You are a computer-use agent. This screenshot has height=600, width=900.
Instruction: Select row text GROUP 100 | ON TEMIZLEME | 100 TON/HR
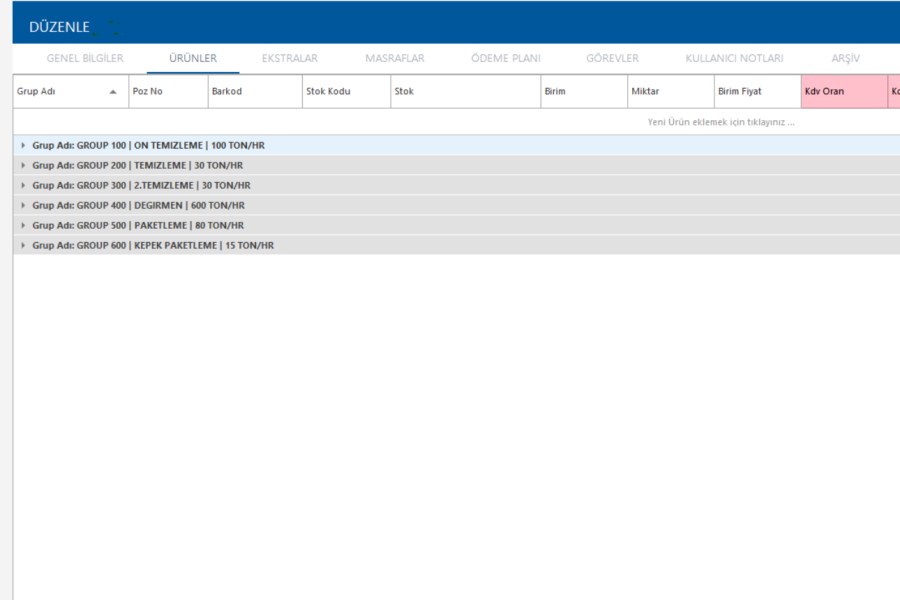click(x=170, y=145)
